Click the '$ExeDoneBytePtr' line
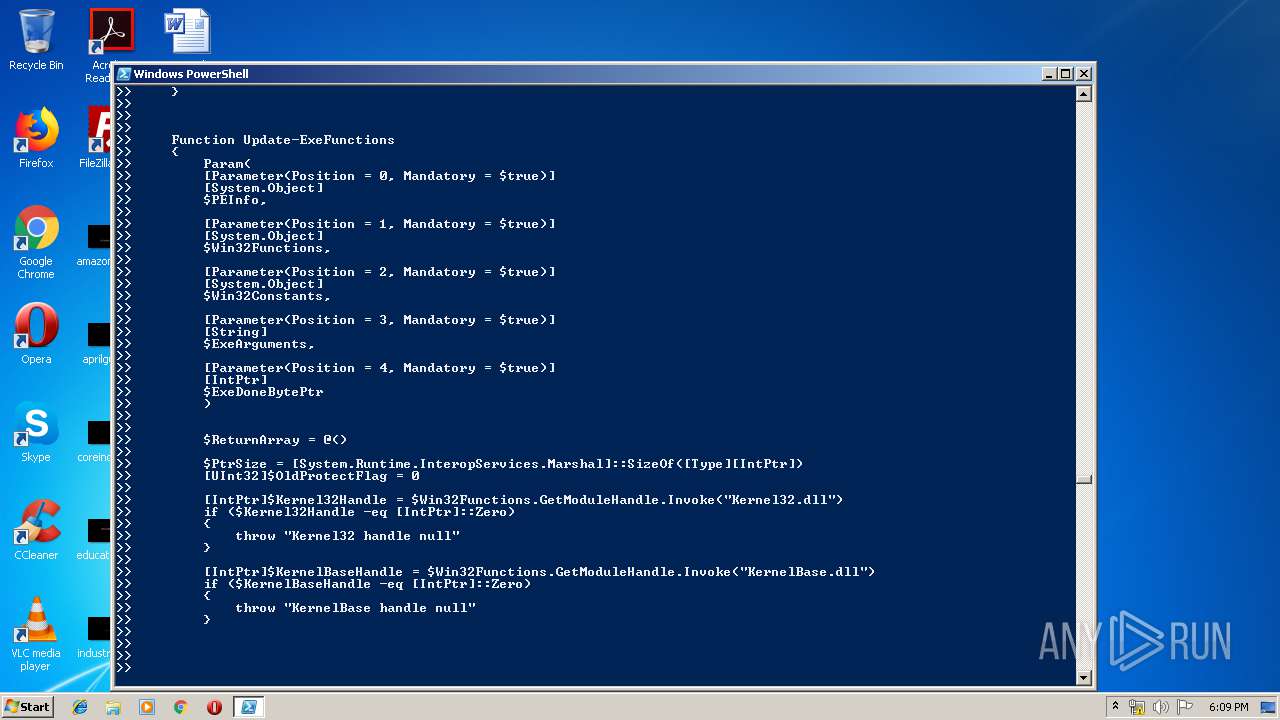1280x720 pixels. 263,392
